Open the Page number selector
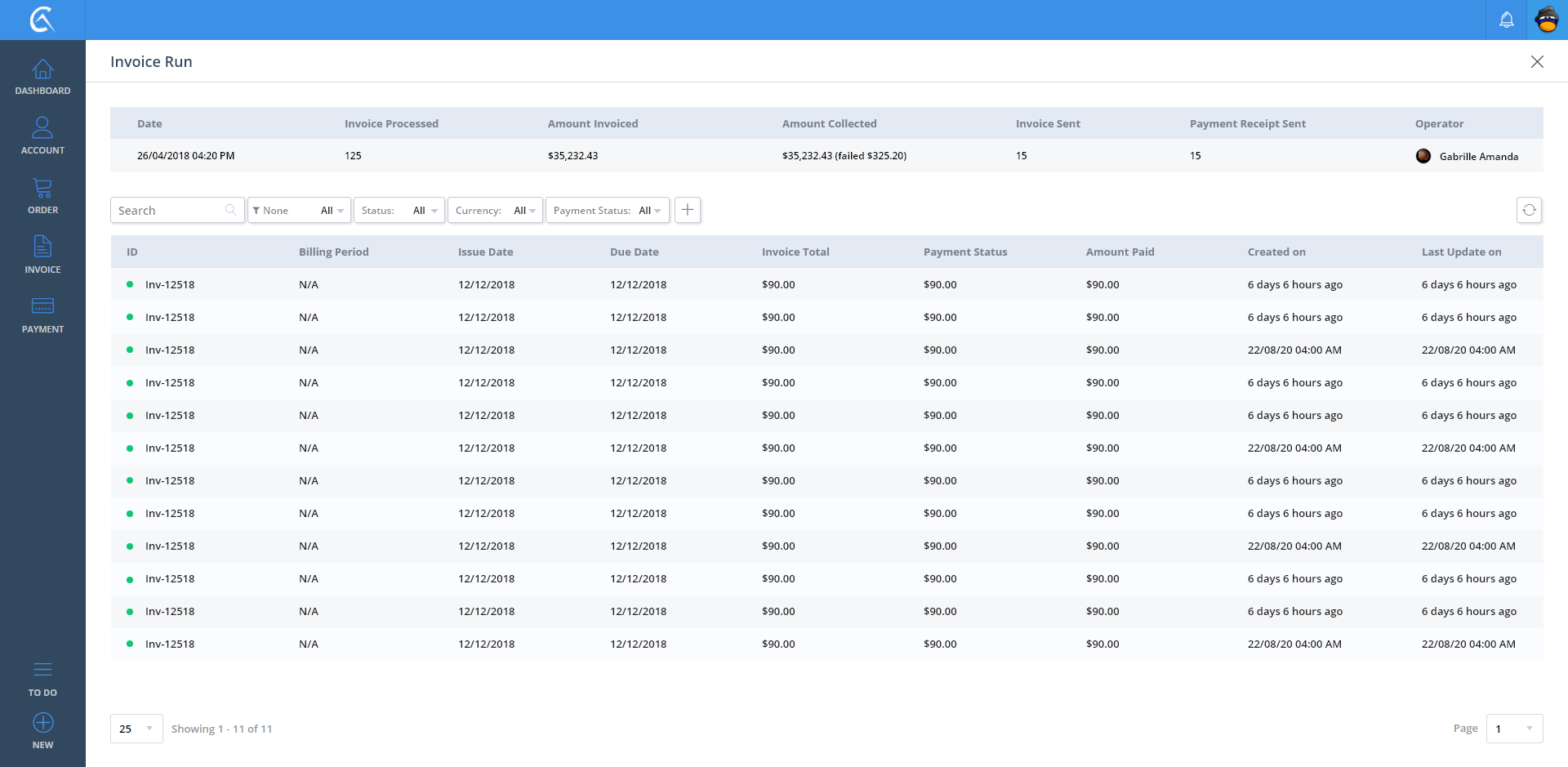 tap(1514, 729)
